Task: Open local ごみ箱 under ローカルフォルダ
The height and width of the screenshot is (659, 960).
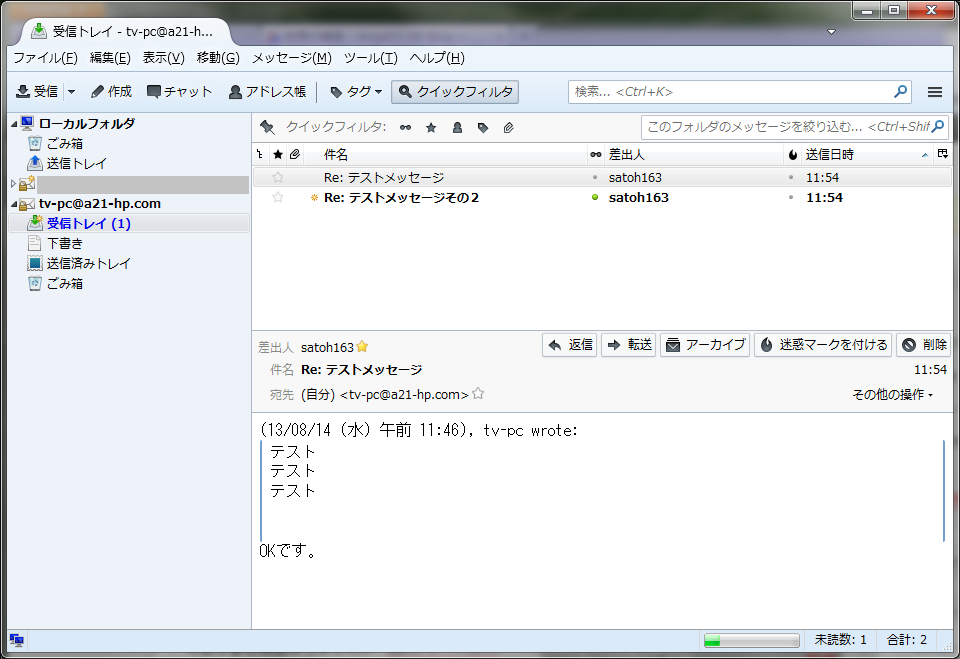Action: (x=64, y=144)
